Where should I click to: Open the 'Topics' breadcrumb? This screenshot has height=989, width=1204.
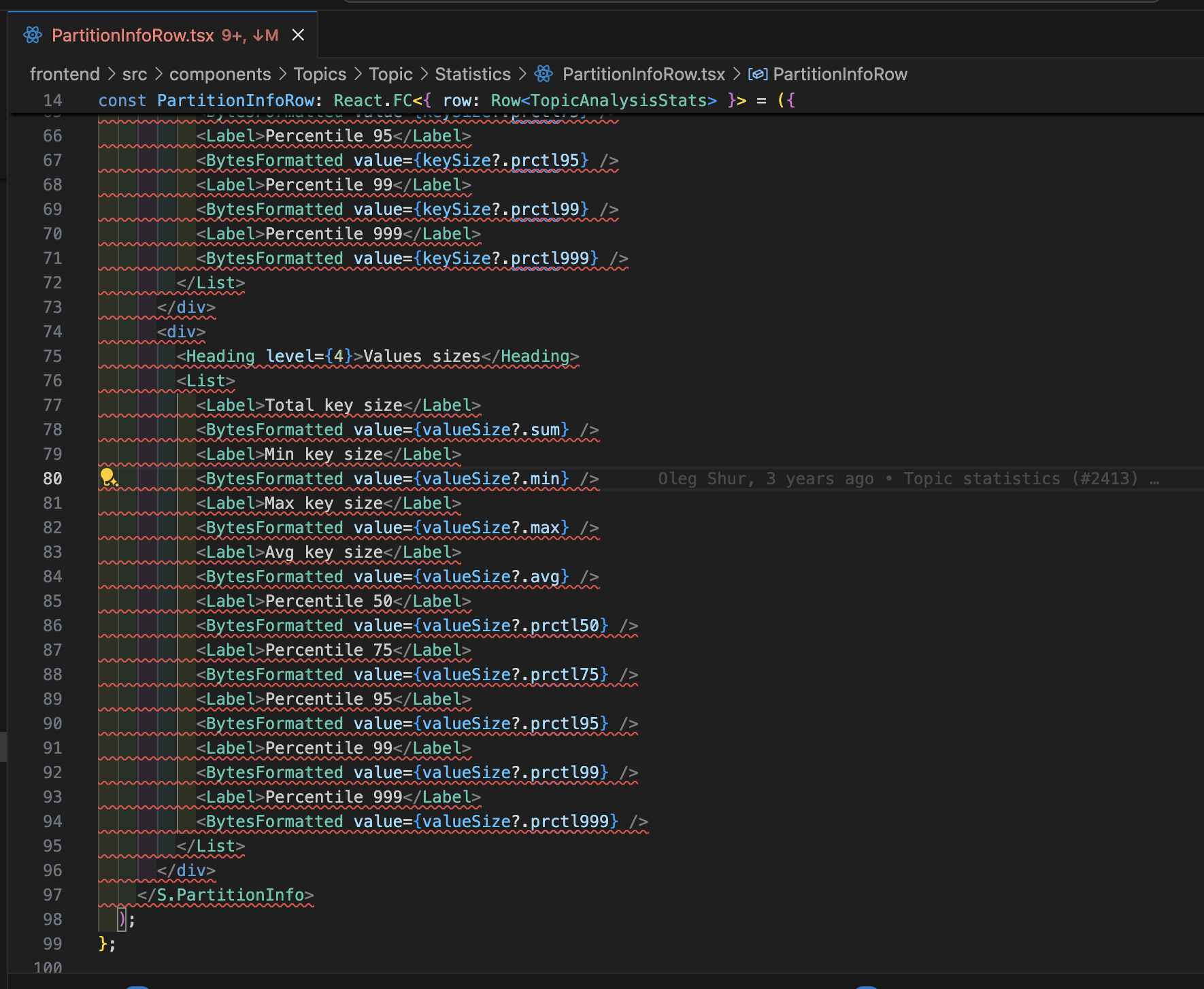pyautogui.click(x=320, y=74)
